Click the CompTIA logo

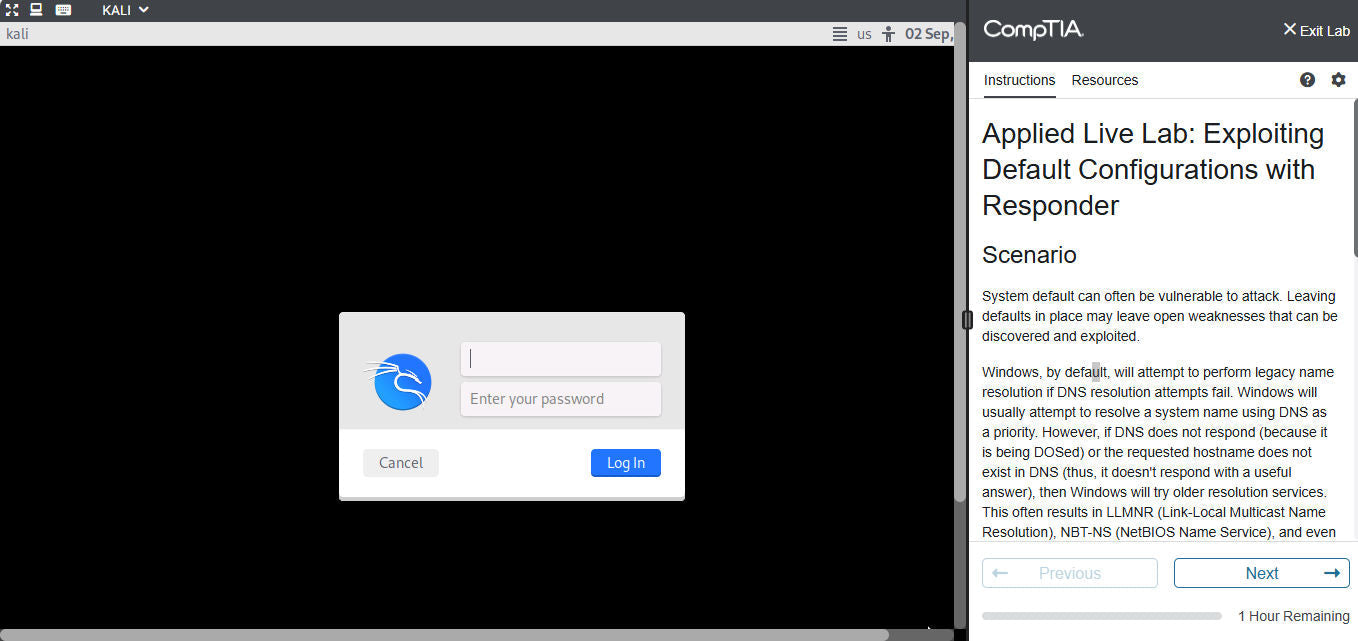pyautogui.click(x=1034, y=30)
